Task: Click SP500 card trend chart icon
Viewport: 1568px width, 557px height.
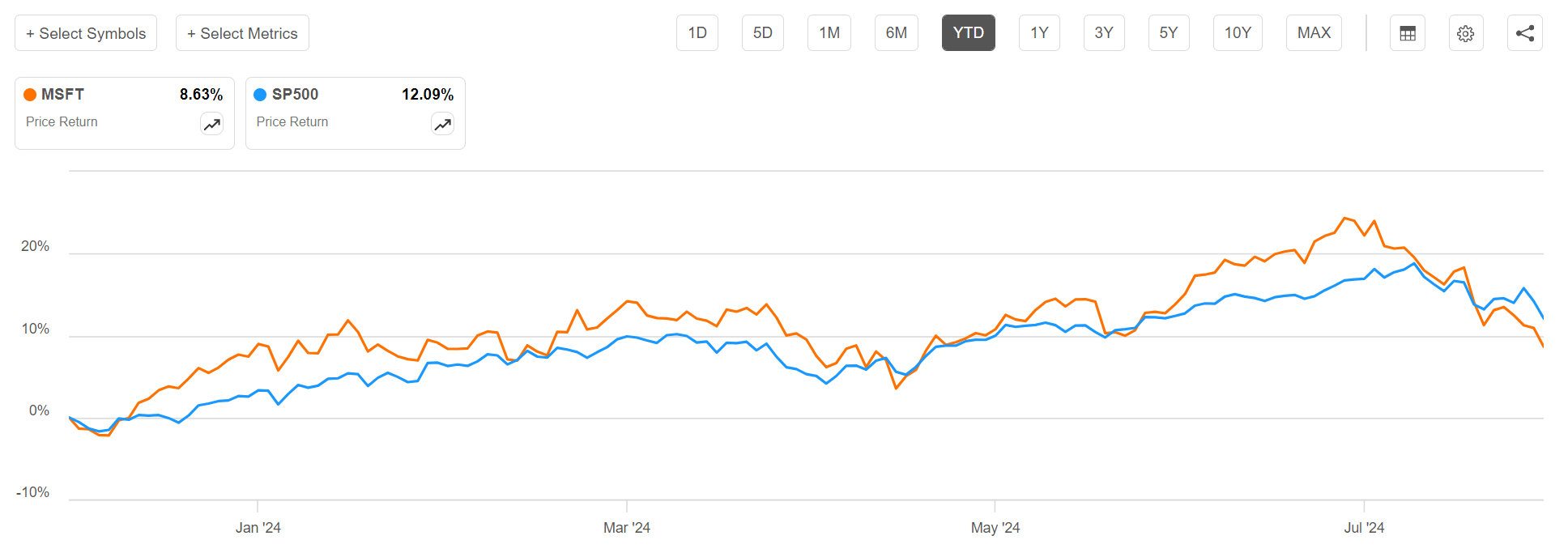Action: coord(442,125)
